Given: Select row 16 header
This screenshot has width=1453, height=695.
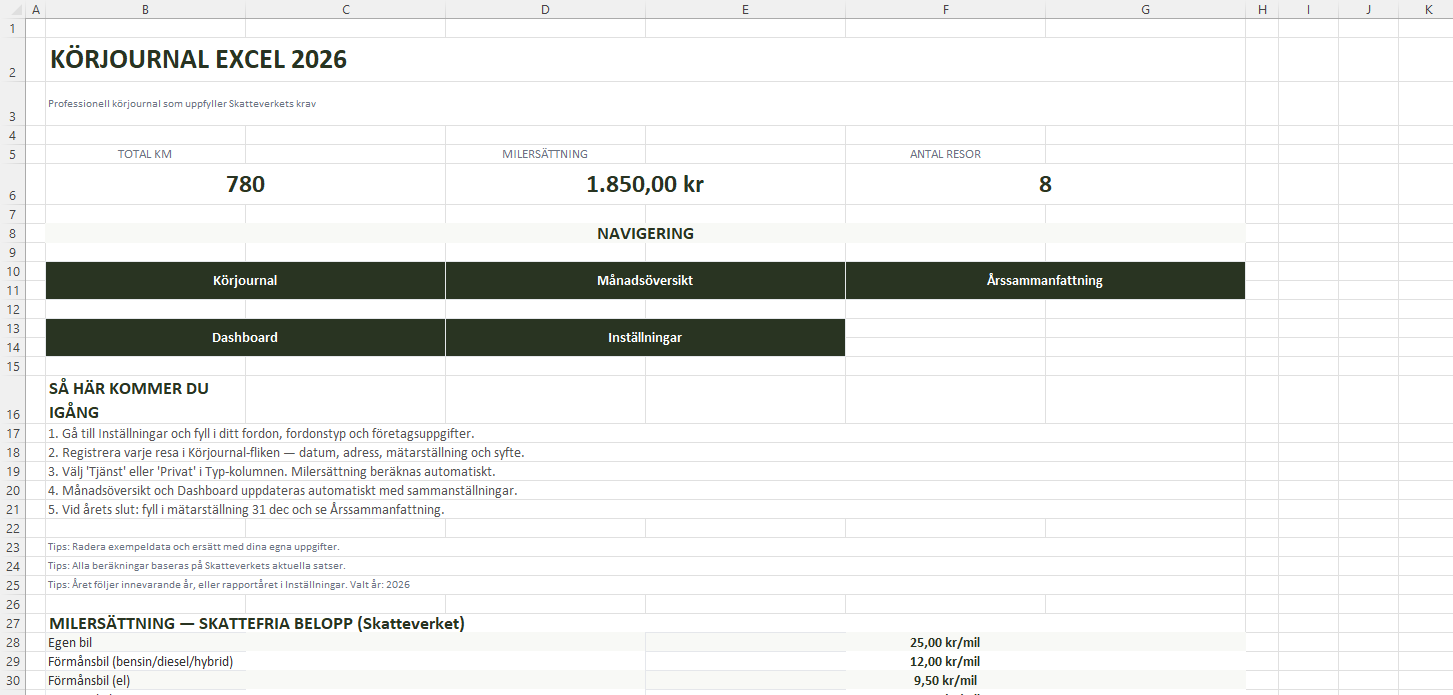Looking at the screenshot, I should [11, 400].
